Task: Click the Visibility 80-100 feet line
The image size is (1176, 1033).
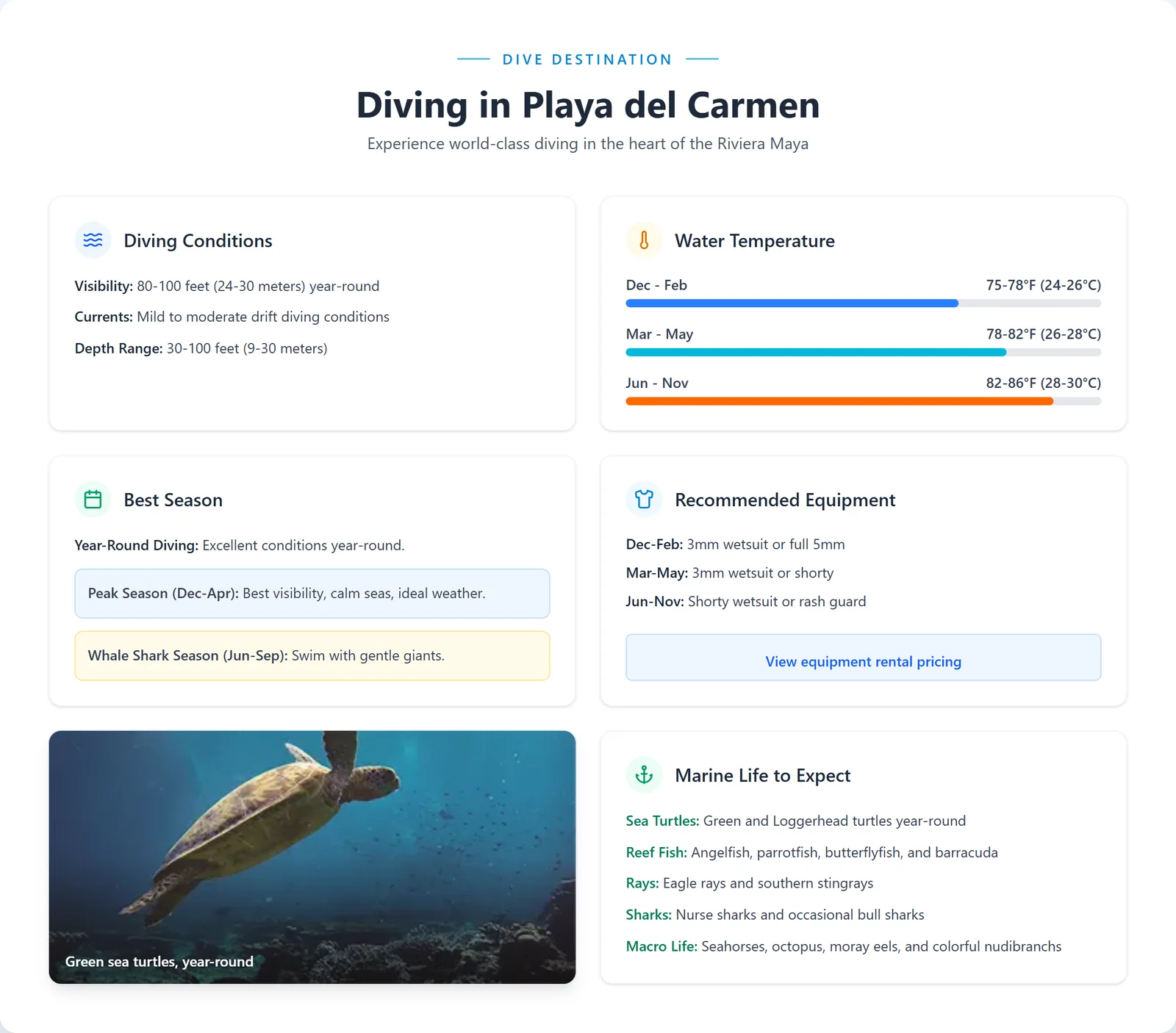Action: (x=227, y=286)
